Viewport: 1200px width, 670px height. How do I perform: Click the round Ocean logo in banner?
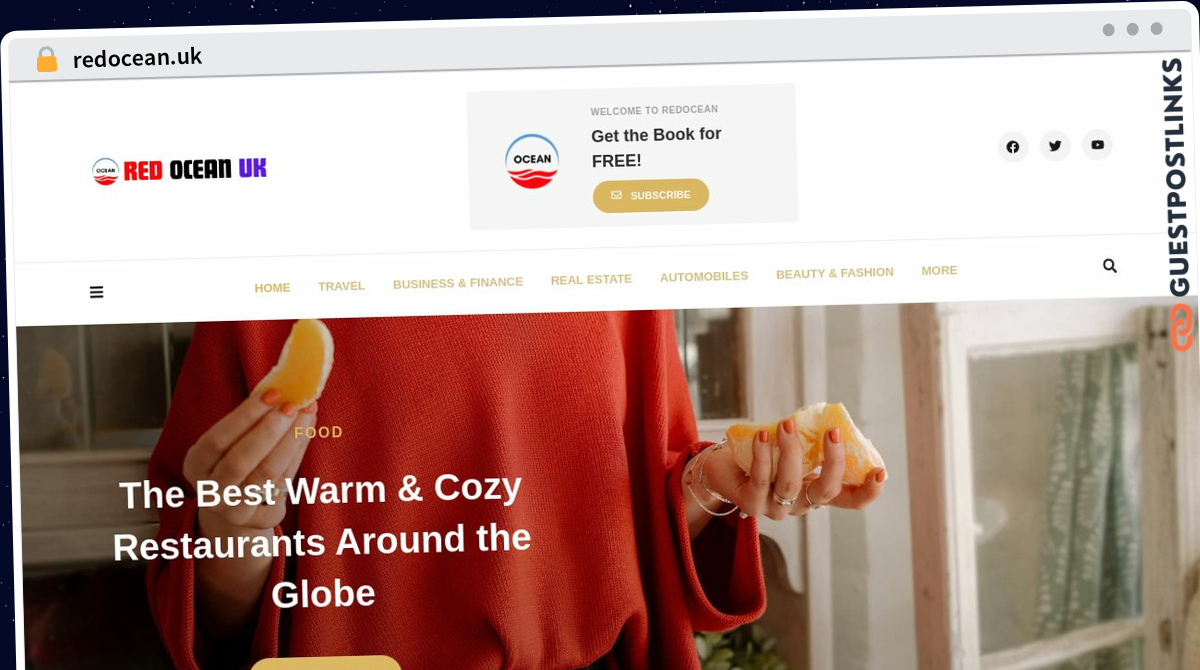(x=532, y=161)
